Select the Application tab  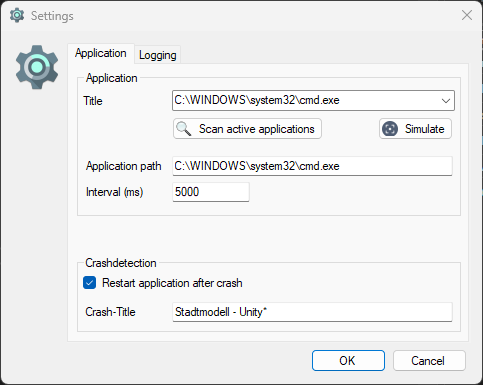click(101, 53)
